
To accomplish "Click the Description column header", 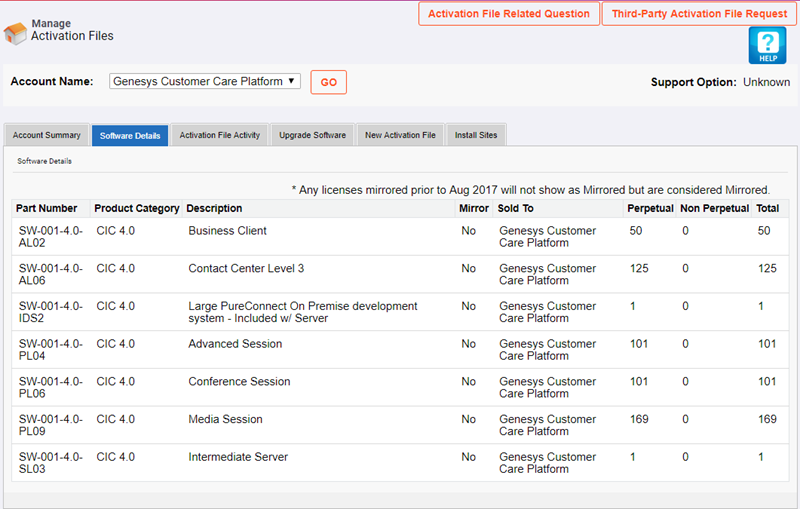I will pos(214,208).
